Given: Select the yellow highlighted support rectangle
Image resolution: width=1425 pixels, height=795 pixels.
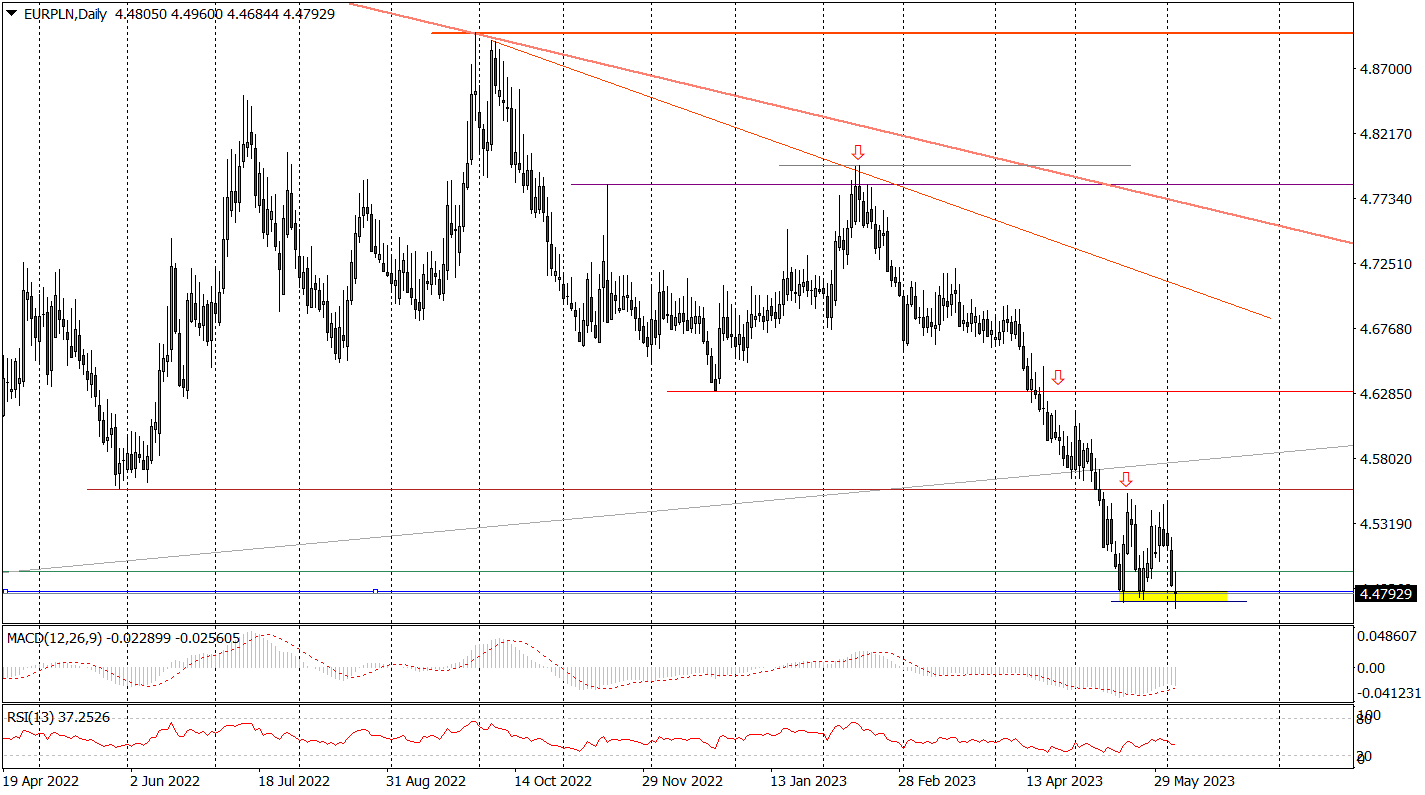Looking at the screenshot, I should pos(1175,596).
